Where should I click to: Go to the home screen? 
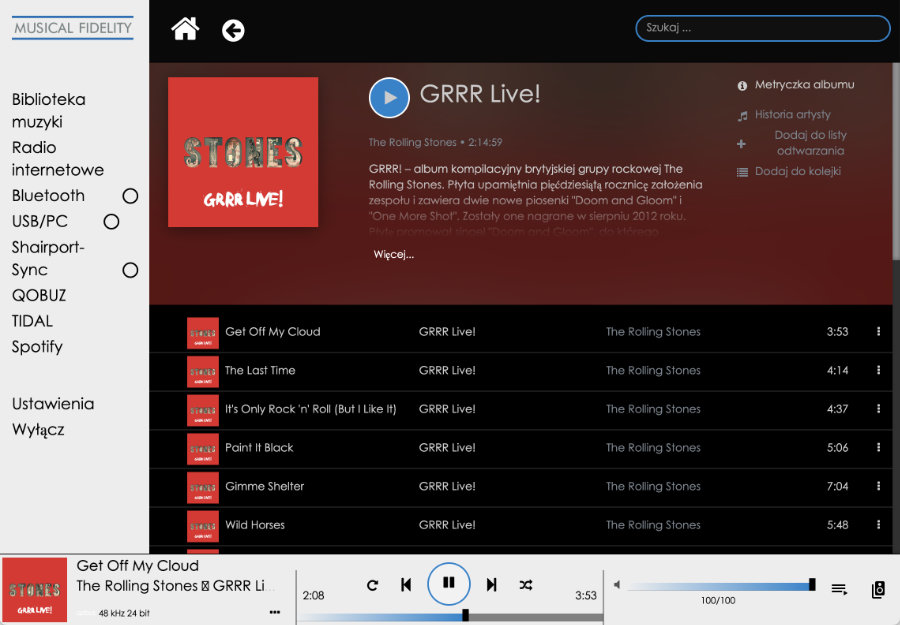pos(185,29)
